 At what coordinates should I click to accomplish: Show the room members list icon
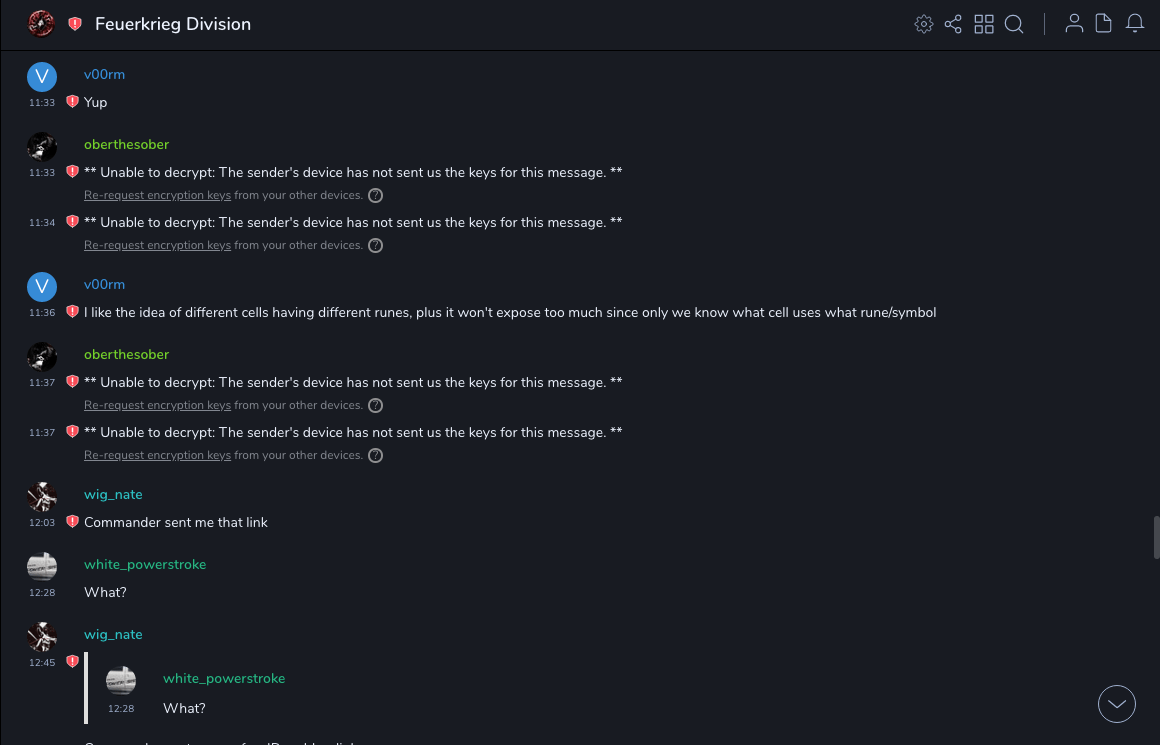pos(1074,24)
